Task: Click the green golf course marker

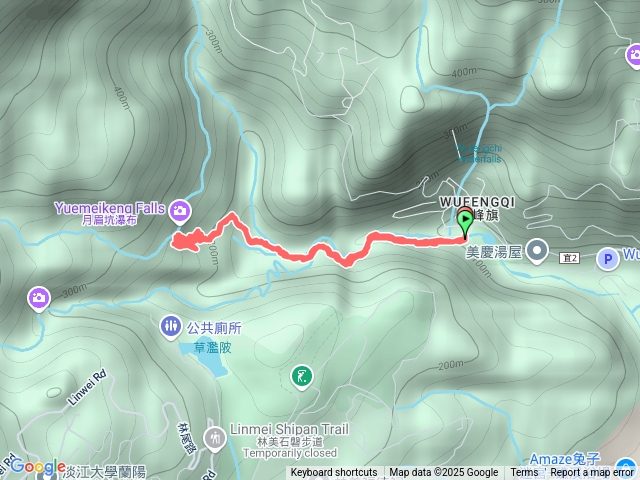Action: (302, 377)
